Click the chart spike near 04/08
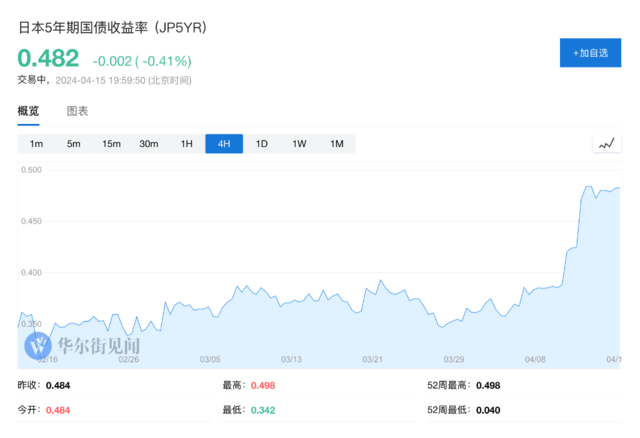Viewport: 640px width, 438px height. click(x=573, y=247)
